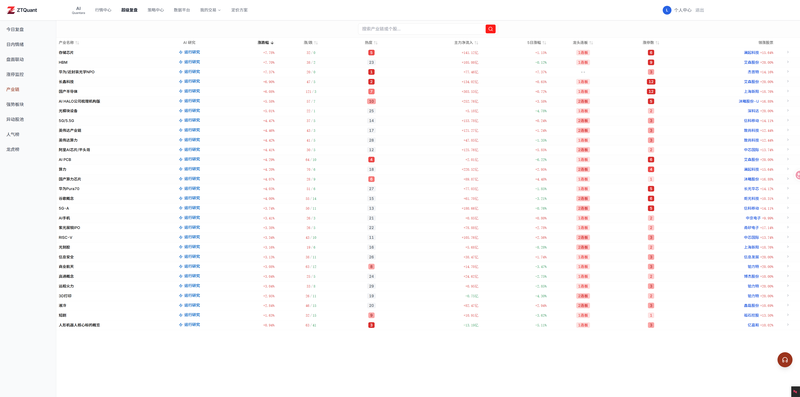Open 龙虎榜 in the sidebar
The height and width of the screenshot is (397, 800).
(13, 150)
